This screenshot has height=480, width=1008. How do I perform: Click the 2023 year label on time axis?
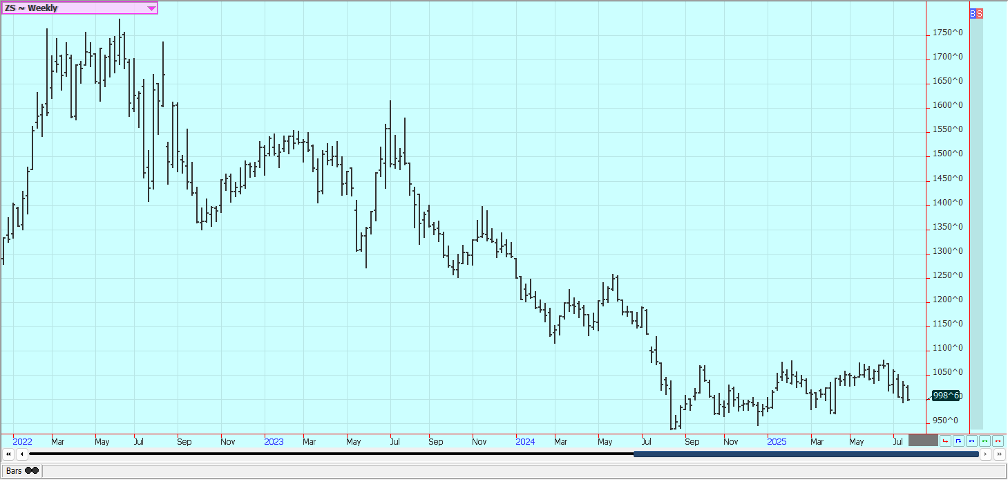point(274,442)
